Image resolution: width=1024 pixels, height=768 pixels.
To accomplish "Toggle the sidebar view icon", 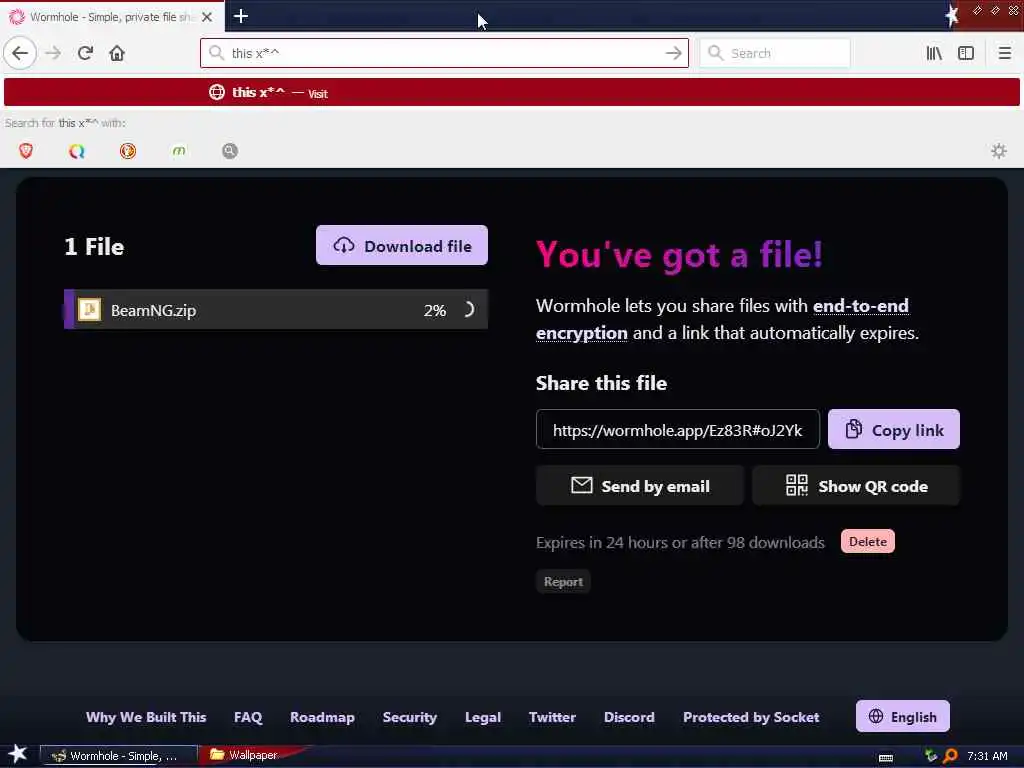I will click(x=966, y=53).
